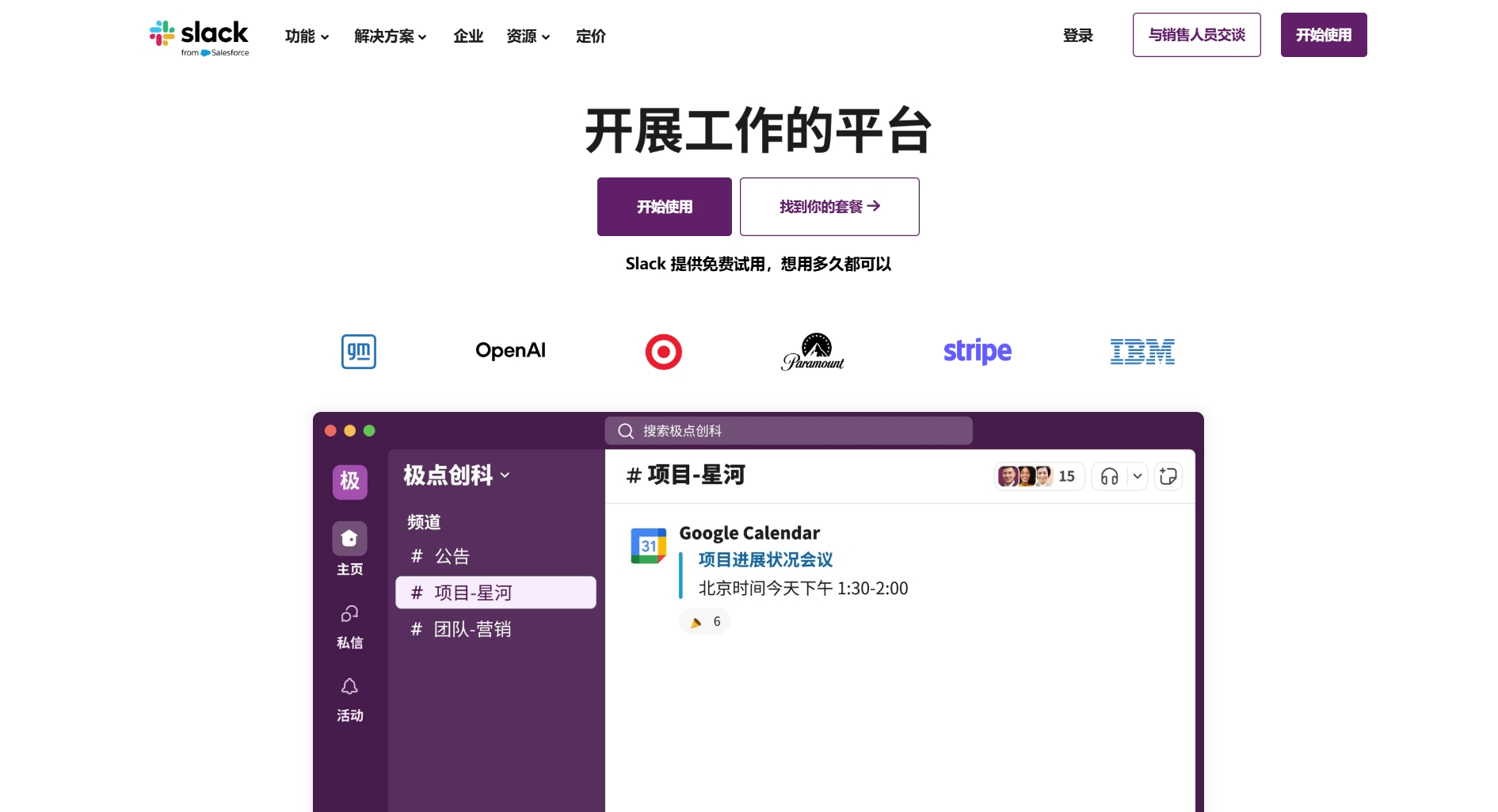Screen dimensions: 1498x812
Task: Open the 功能 dropdown menu
Action: click(307, 36)
